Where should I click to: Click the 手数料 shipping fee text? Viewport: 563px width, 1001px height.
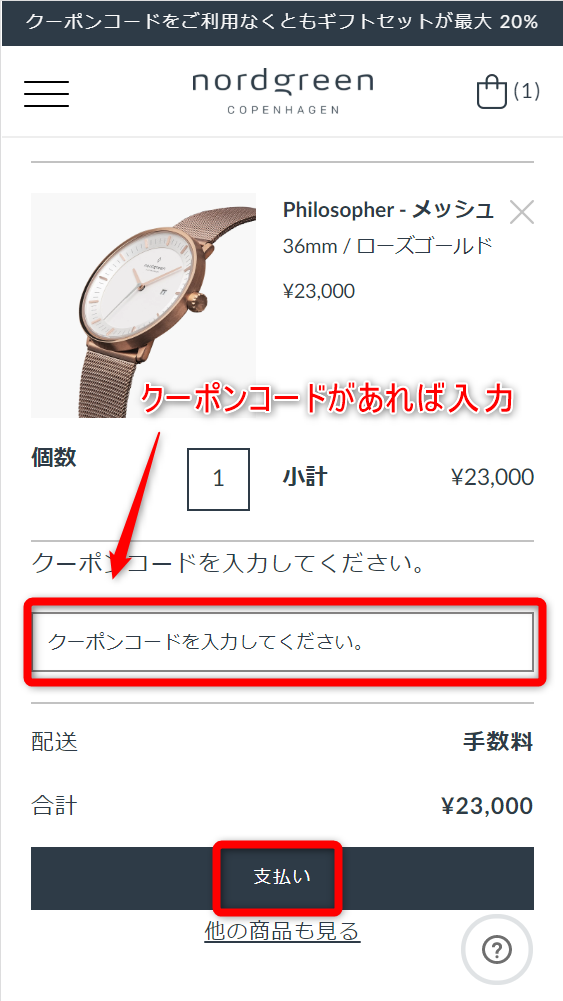498,742
